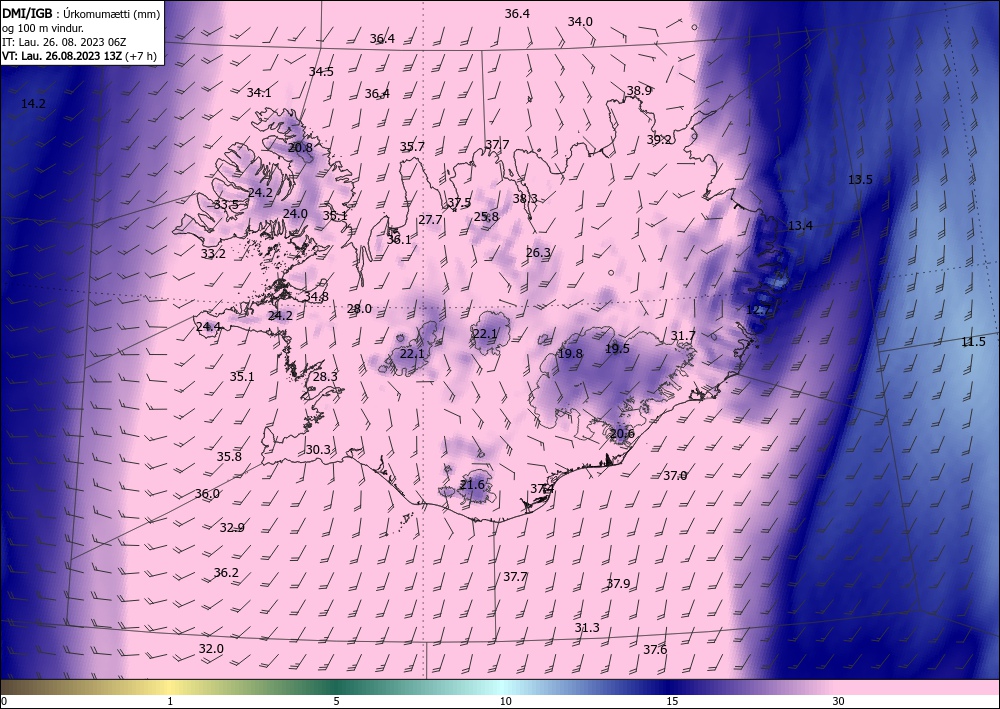Viewport: 1000px width, 709px height.
Task: Click the '25.8' map value
Action: (486, 217)
